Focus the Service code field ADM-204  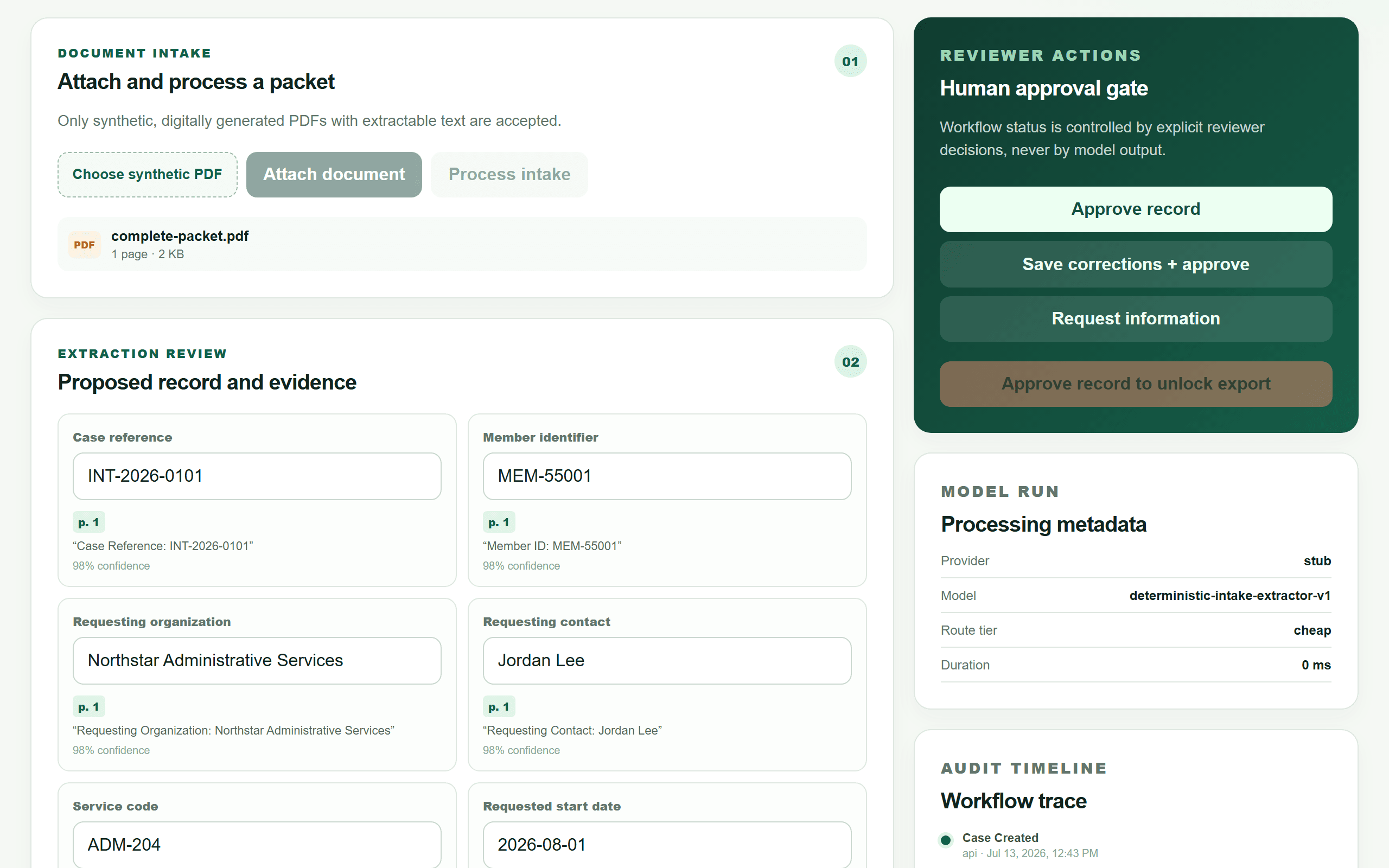[257, 845]
